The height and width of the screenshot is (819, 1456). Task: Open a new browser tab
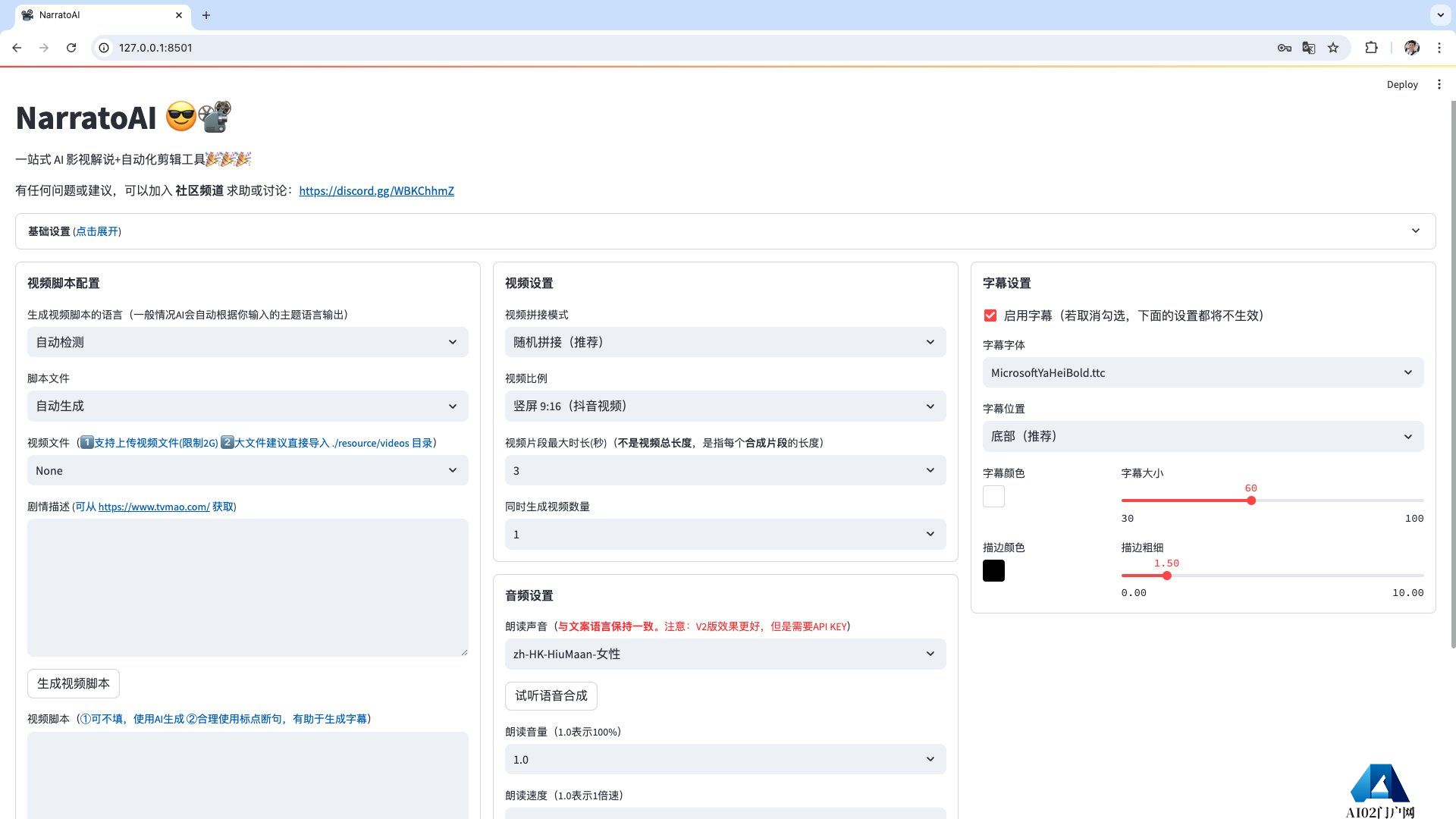pos(206,15)
